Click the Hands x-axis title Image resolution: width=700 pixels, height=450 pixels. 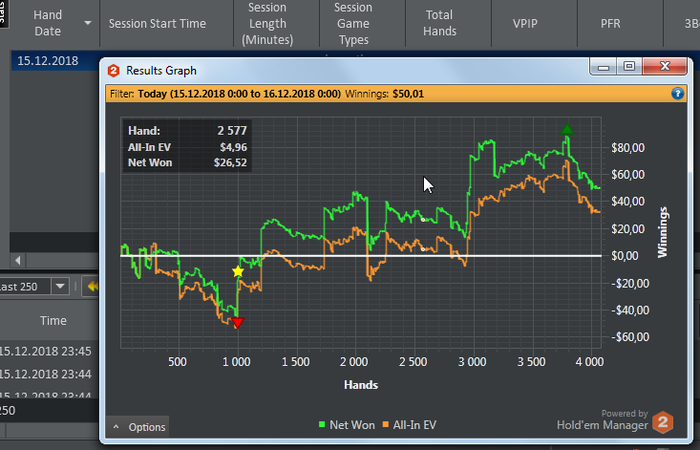point(361,385)
